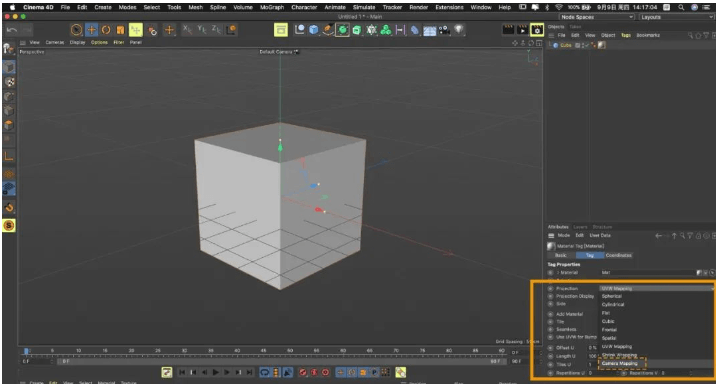Image resolution: width=716 pixels, height=384 pixels.
Task: Click the Projection dropdown field
Action: (x=656, y=289)
